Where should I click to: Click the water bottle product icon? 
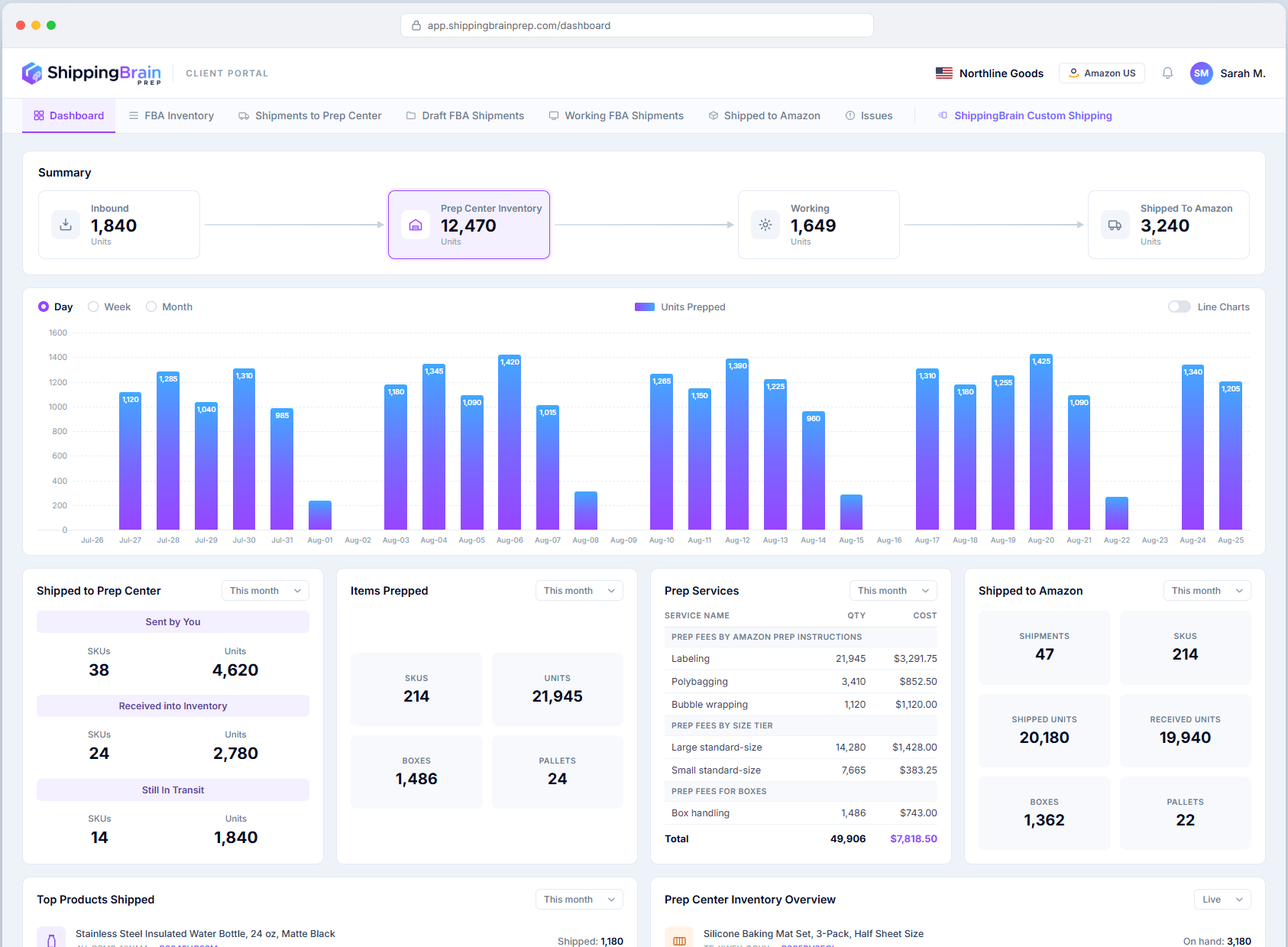(51, 939)
